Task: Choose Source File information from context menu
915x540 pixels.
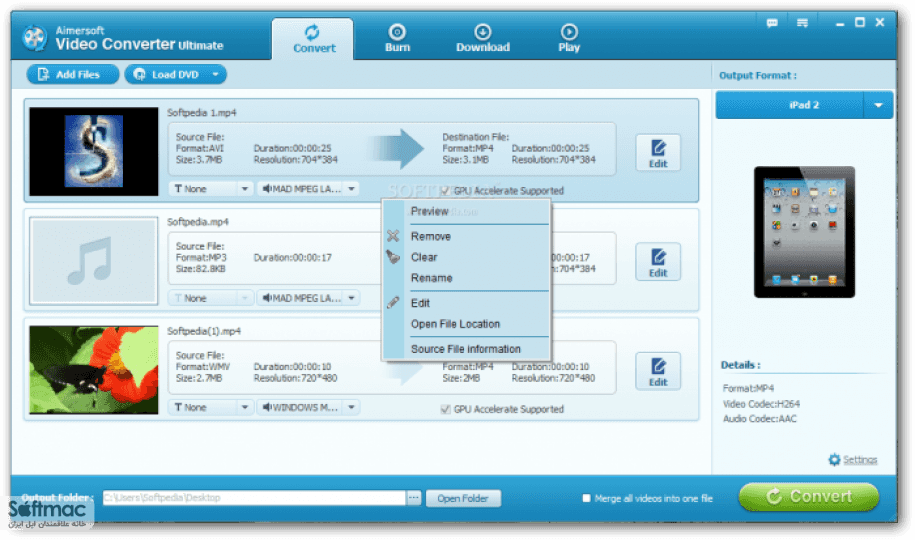Action: click(466, 349)
